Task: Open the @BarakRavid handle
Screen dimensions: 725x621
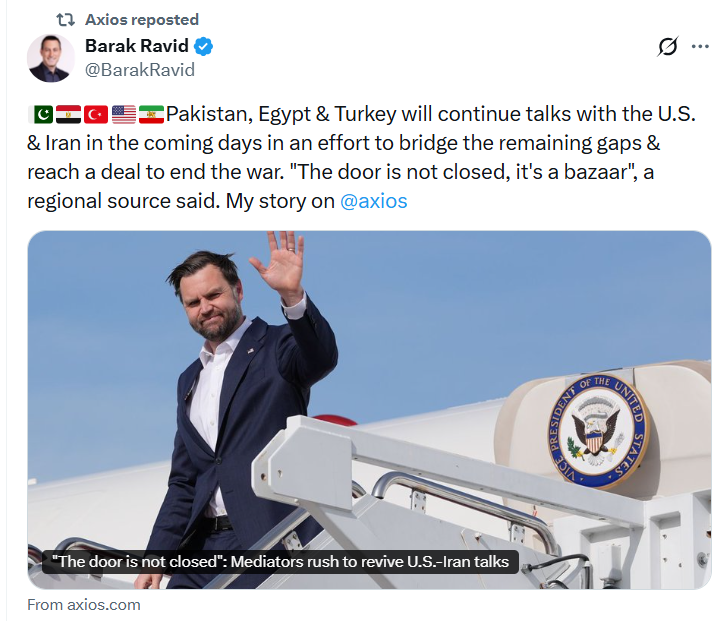Action: point(140,70)
